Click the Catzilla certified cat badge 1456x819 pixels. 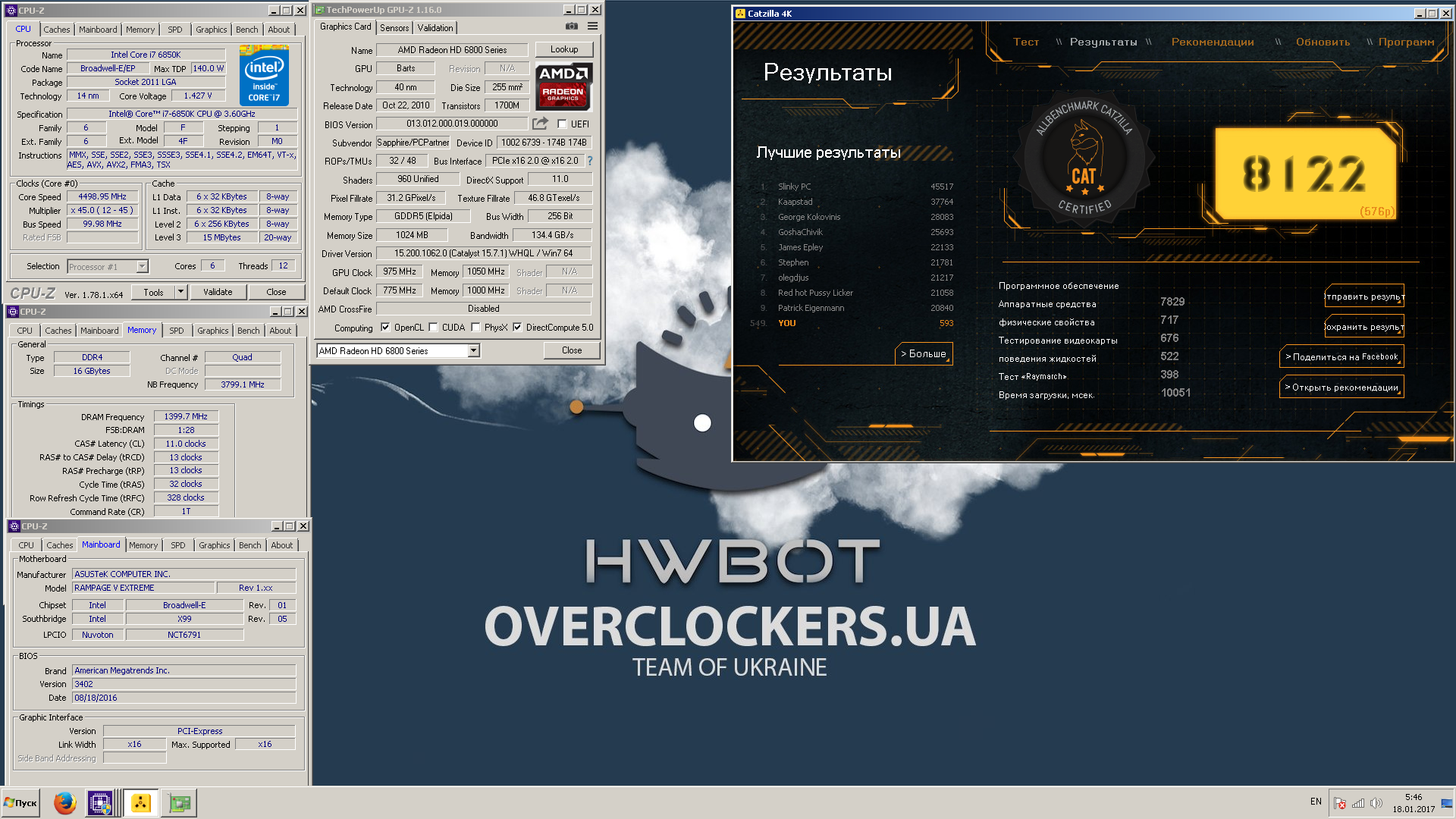(x=1084, y=157)
